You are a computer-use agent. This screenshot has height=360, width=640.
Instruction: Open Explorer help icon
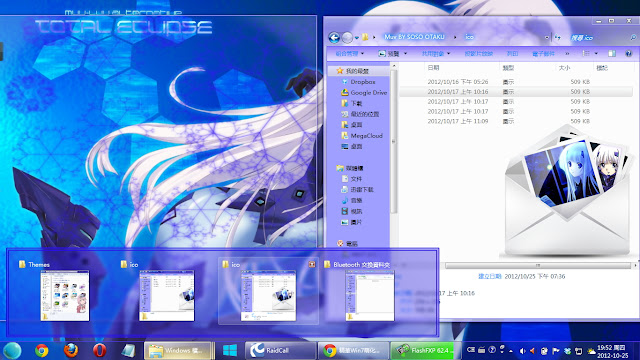tap(629, 53)
